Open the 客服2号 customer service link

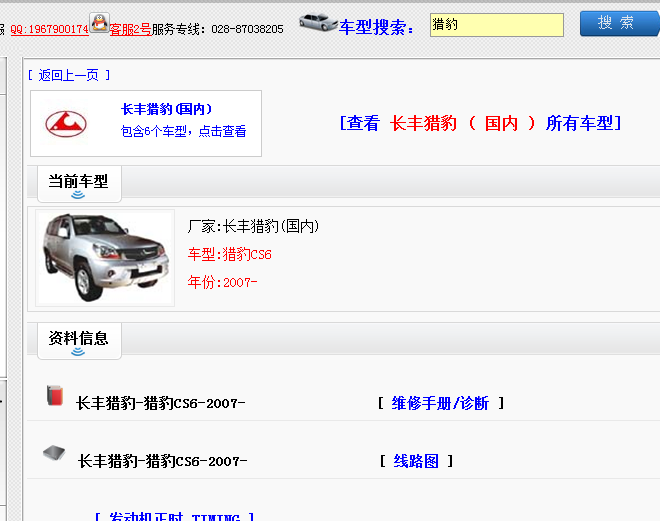[130, 29]
